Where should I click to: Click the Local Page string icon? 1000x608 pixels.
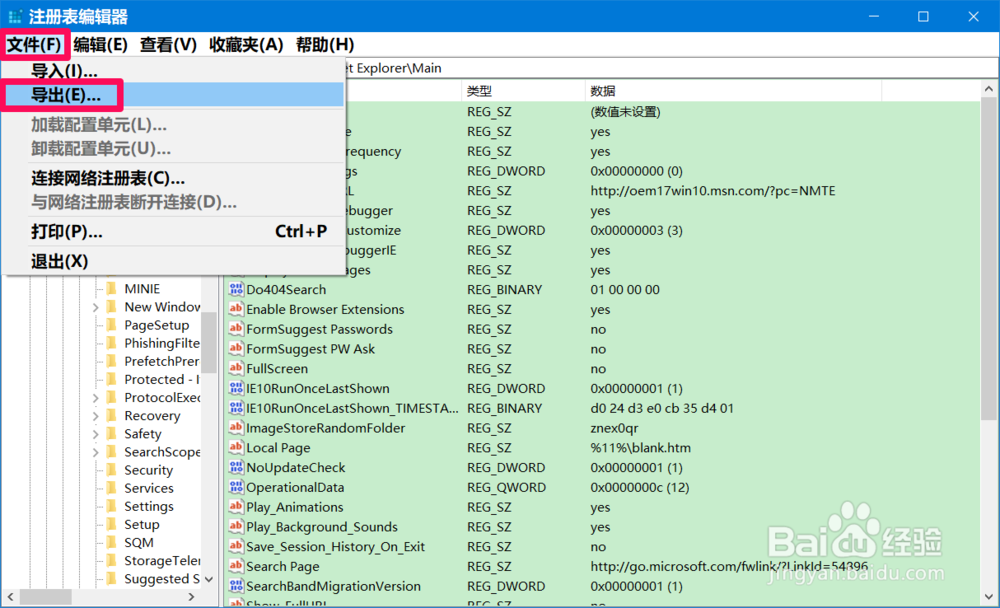236,447
